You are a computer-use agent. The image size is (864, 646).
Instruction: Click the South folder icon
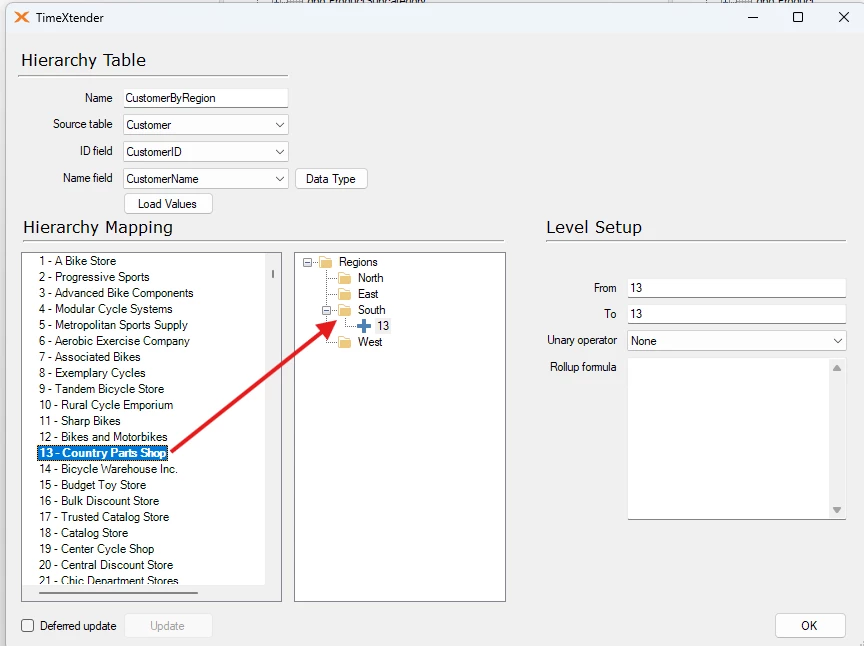pyautogui.click(x=345, y=310)
